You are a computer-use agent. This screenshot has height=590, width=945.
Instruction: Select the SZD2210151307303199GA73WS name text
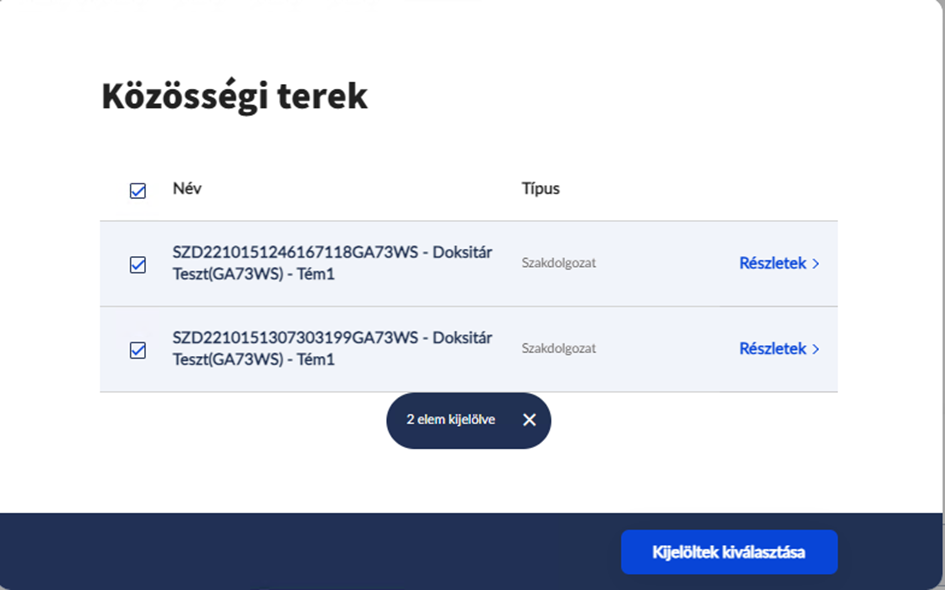(294, 337)
